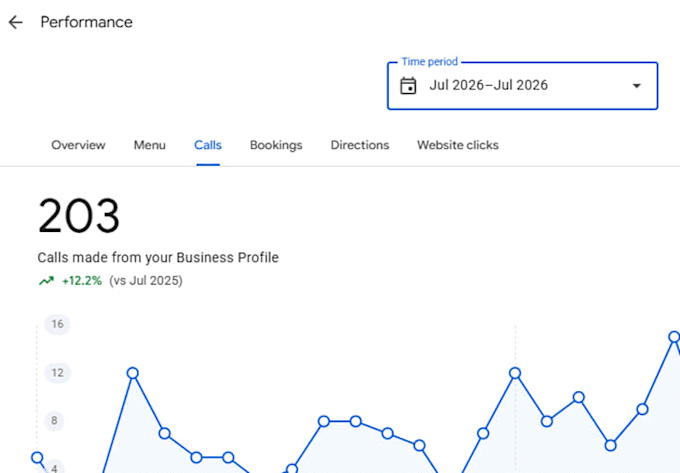Click the +12.2% change value

pos(82,281)
